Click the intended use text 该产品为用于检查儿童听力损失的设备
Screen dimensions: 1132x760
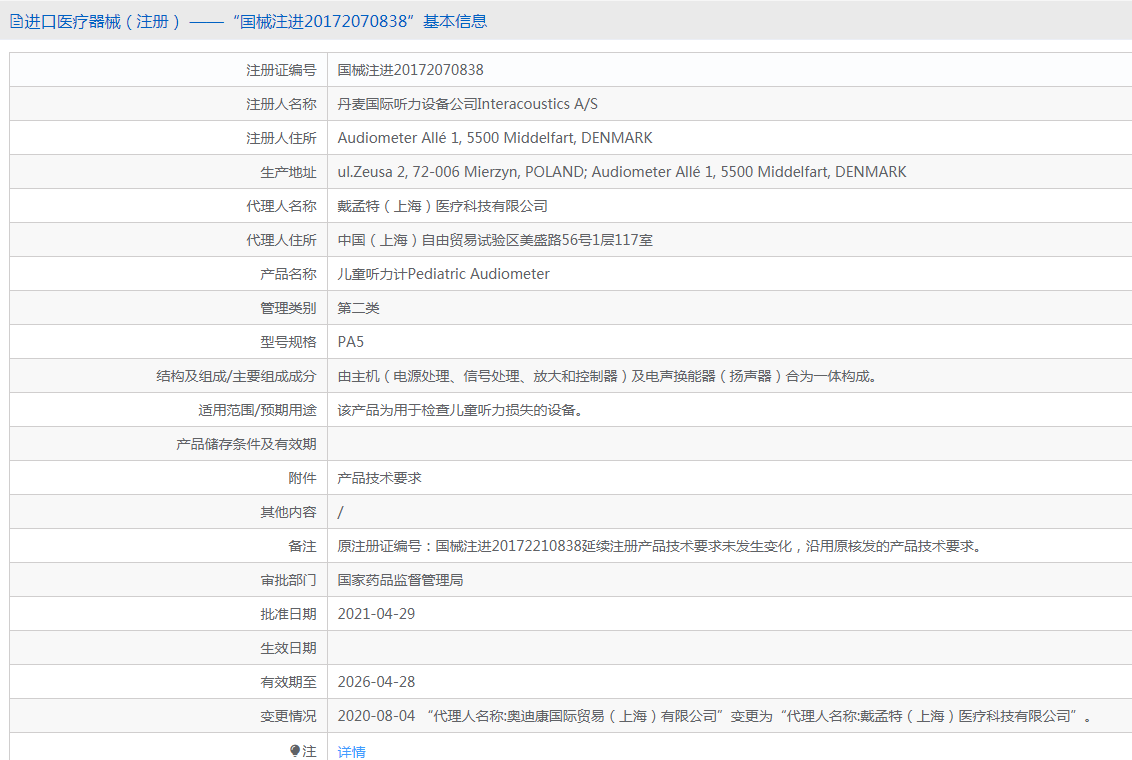[x=459, y=410]
